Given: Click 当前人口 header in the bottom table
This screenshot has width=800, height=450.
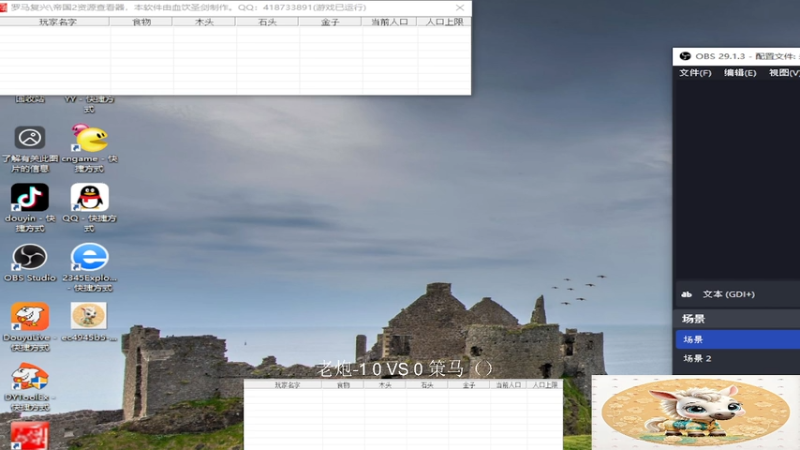Looking at the screenshot, I should click(x=508, y=385).
